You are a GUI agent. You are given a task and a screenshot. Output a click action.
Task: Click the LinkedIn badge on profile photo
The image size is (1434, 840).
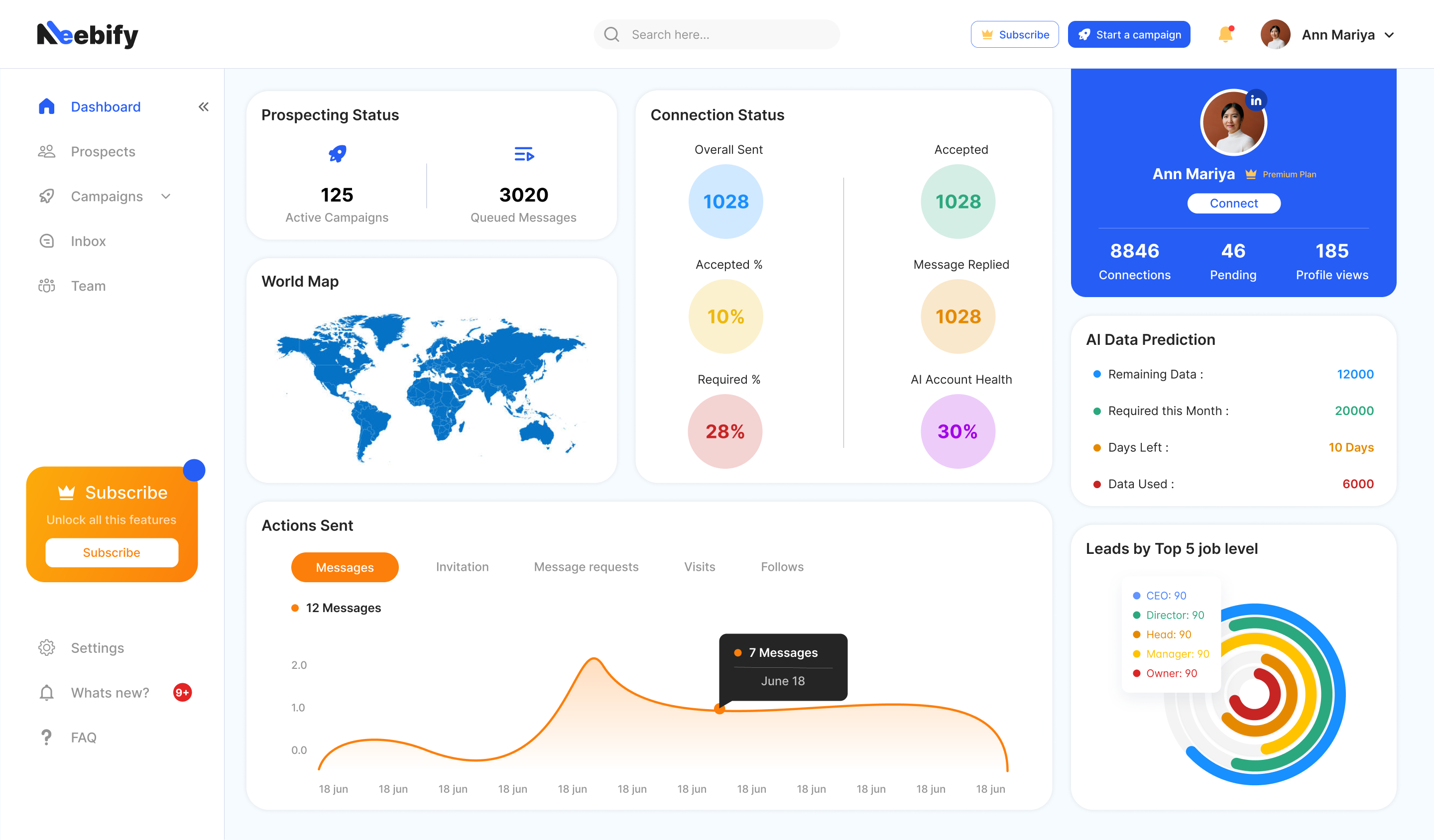pyautogui.click(x=1256, y=101)
